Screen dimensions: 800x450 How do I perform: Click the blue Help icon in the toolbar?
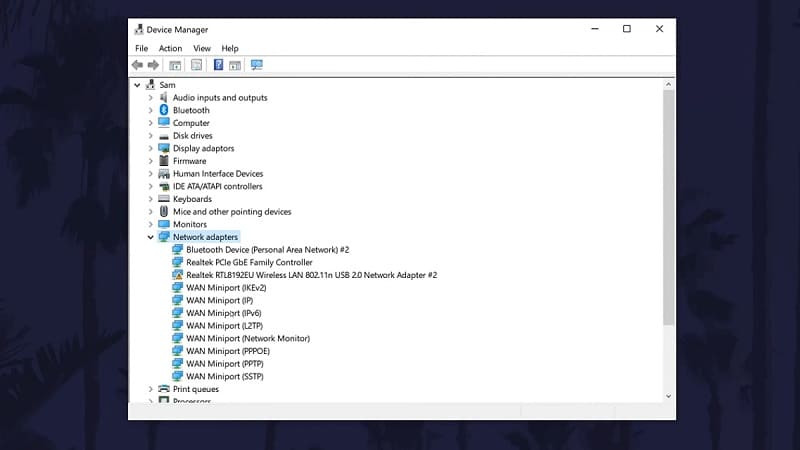coord(218,65)
